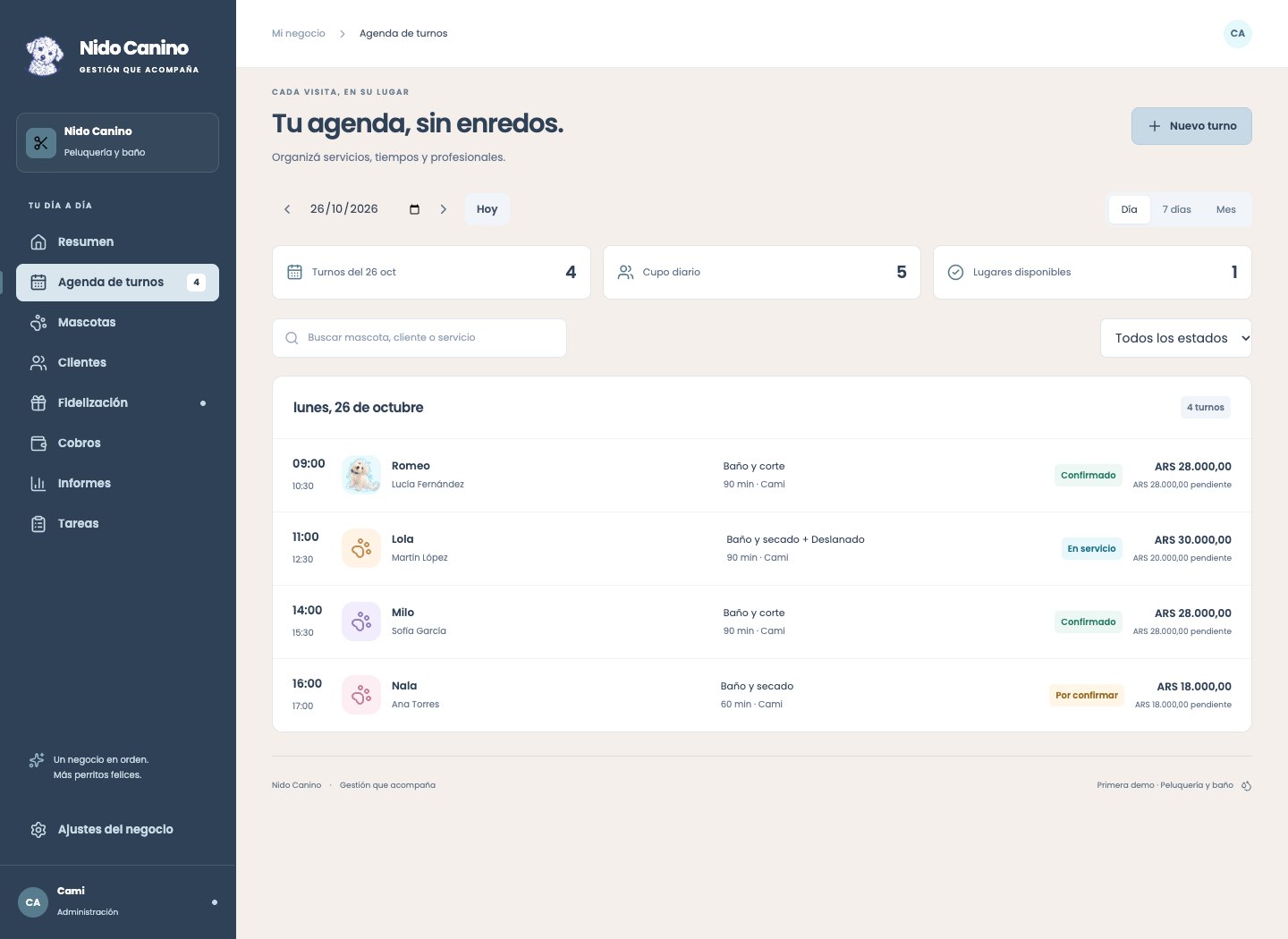Click ARS 30.000,00 amount in Lola's row
1288x939 pixels.
click(x=1192, y=539)
